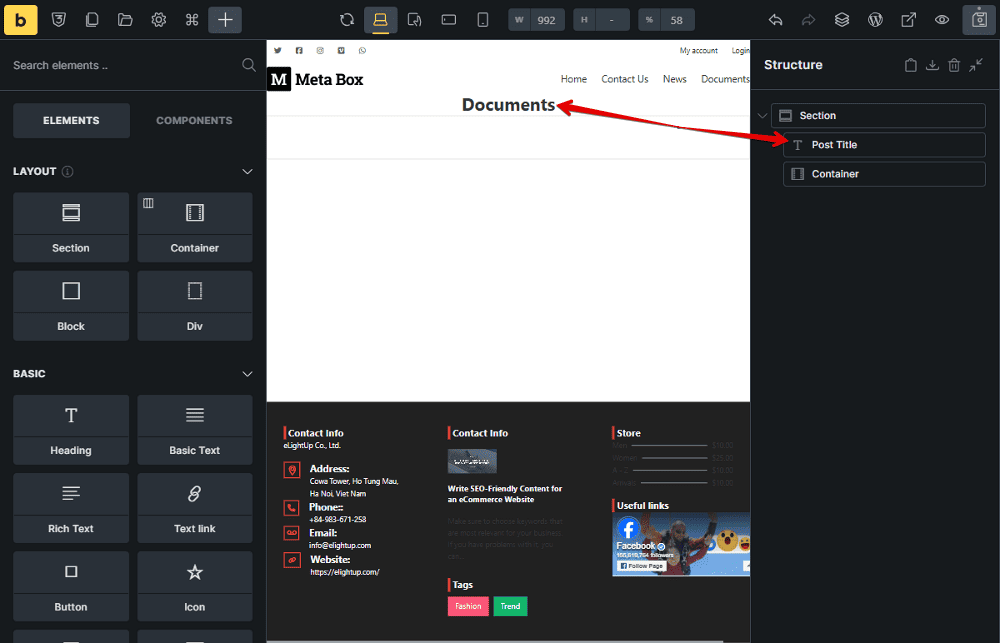Switch to mobile portrait breakpoint
This screenshot has width=1000, height=643.
pyautogui.click(x=483, y=19)
